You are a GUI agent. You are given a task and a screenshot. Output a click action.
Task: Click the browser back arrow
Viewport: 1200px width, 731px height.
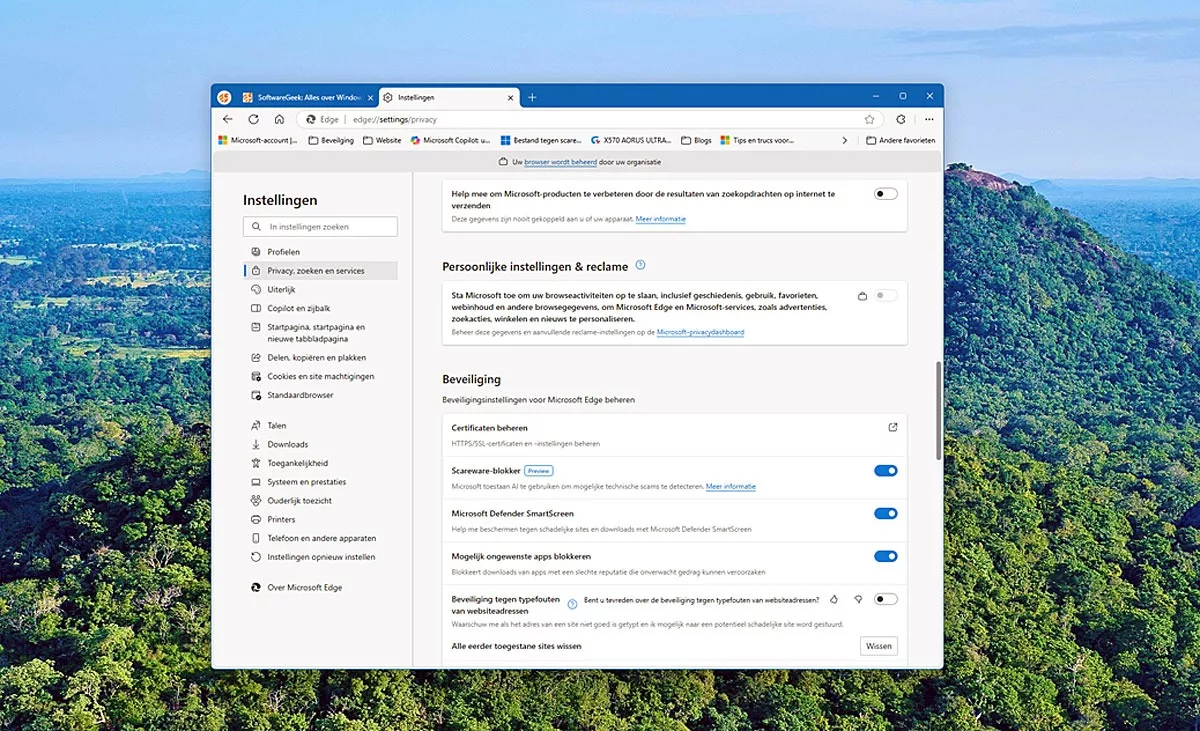pyautogui.click(x=227, y=119)
